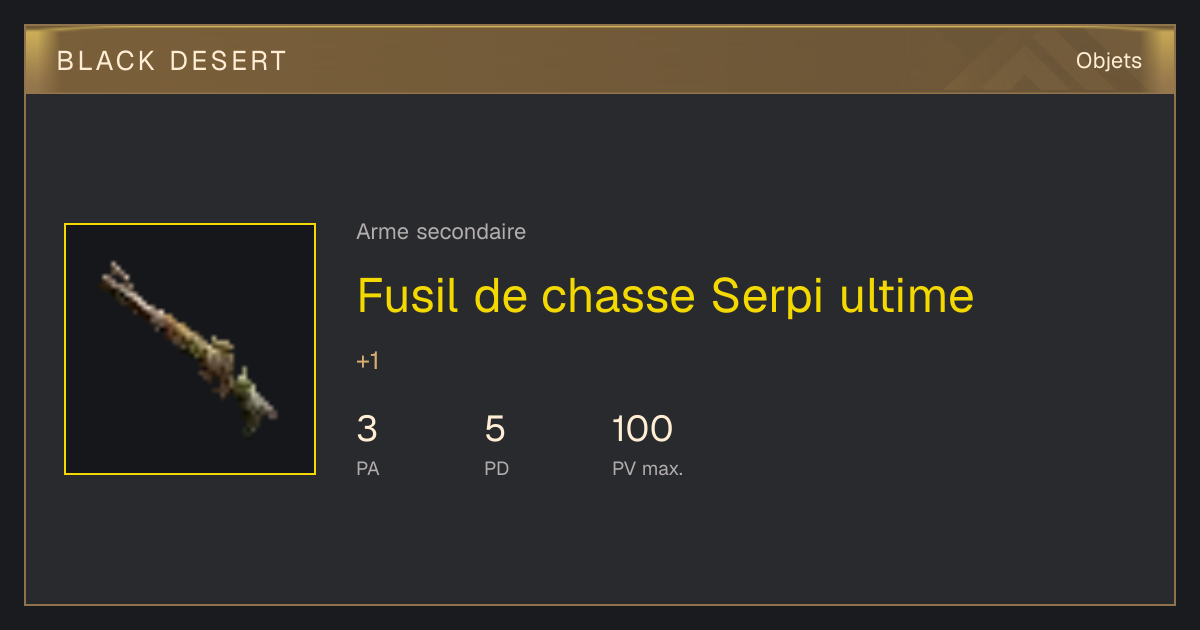This screenshot has height=630, width=1200.
Task: Click the Serpi shotgun item icon
Action: [x=189, y=348]
